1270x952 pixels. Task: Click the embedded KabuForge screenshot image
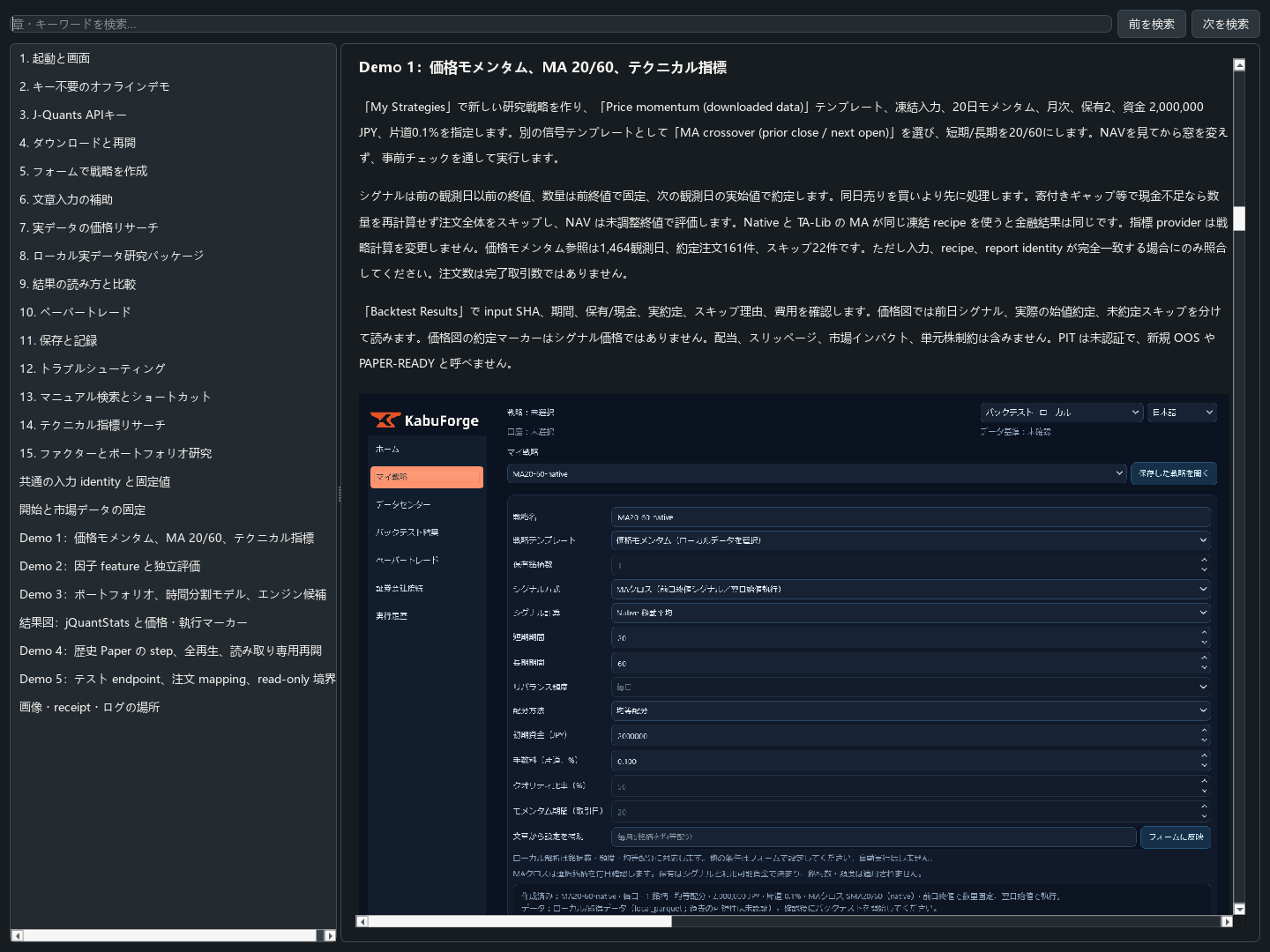[x=794, y=654]
